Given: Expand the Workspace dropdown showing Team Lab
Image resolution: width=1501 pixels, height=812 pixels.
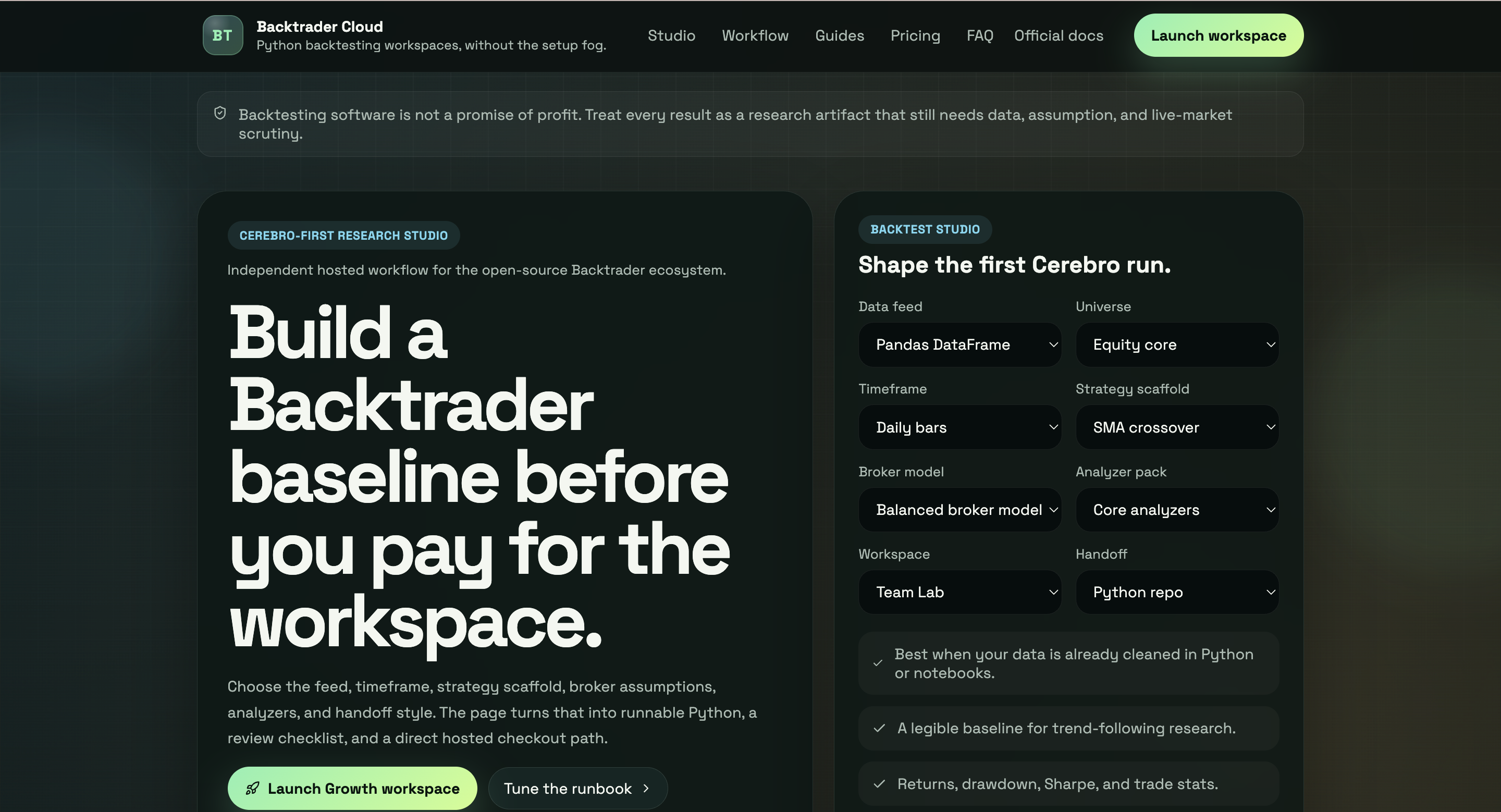Looking at the screenshot, I should pyautogui.click(x=959, y=593).
